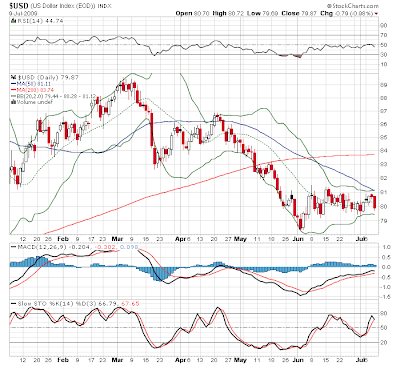Click the -1.0 tick on MACD axis
The image size is (400, 365).
click(x=386, y=287)
